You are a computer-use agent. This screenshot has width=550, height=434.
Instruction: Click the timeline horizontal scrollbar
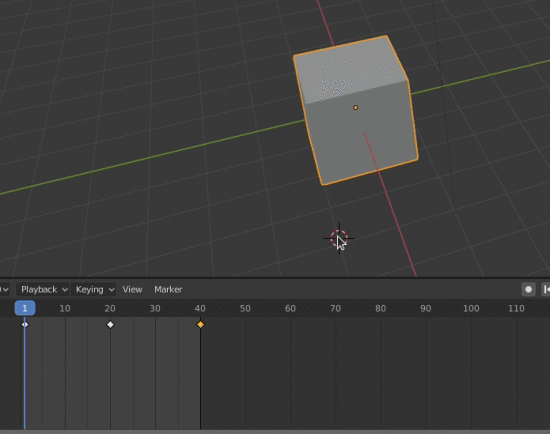point(275,432)
